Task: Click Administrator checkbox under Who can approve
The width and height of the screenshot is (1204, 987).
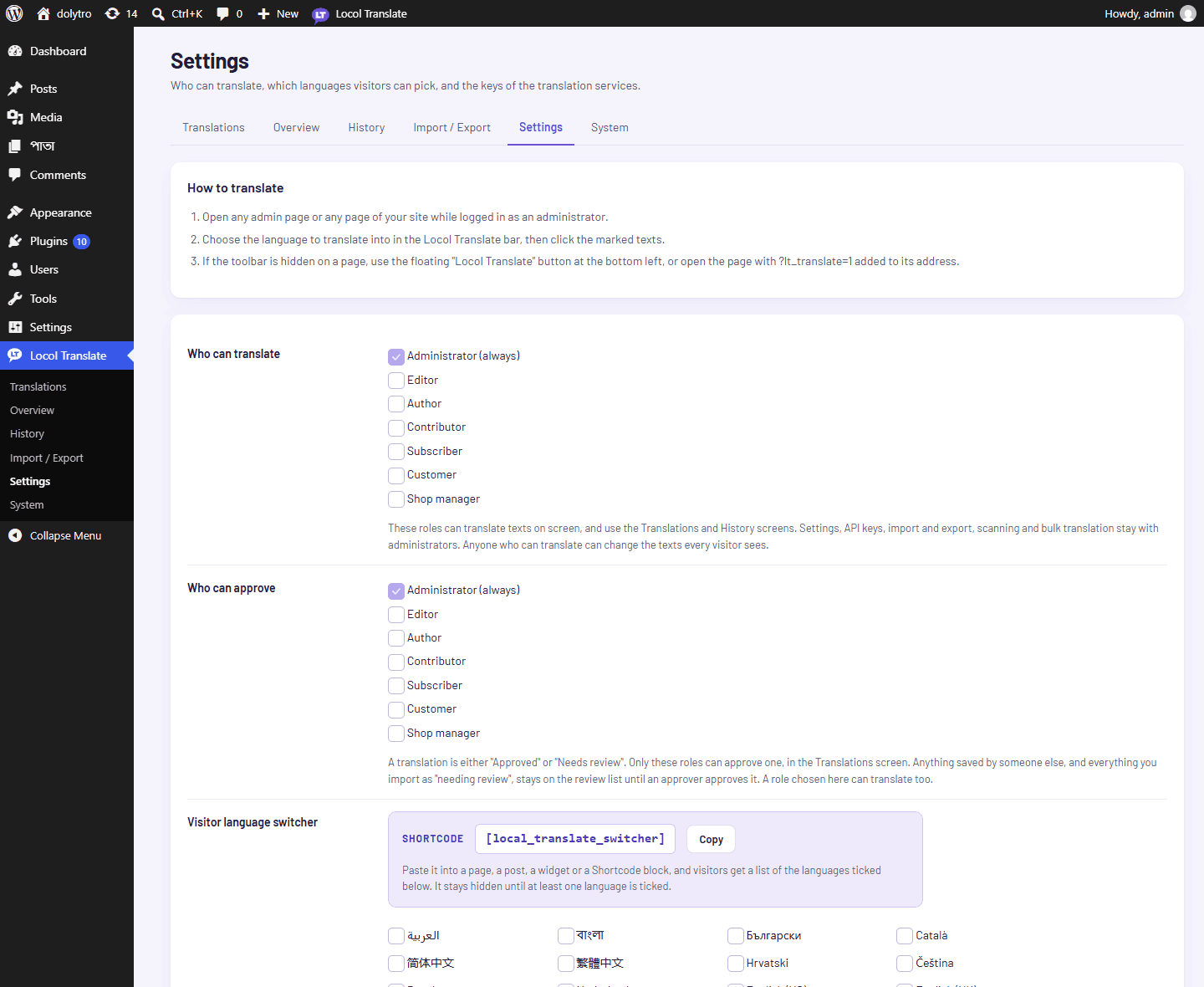Action: point(396,591)
